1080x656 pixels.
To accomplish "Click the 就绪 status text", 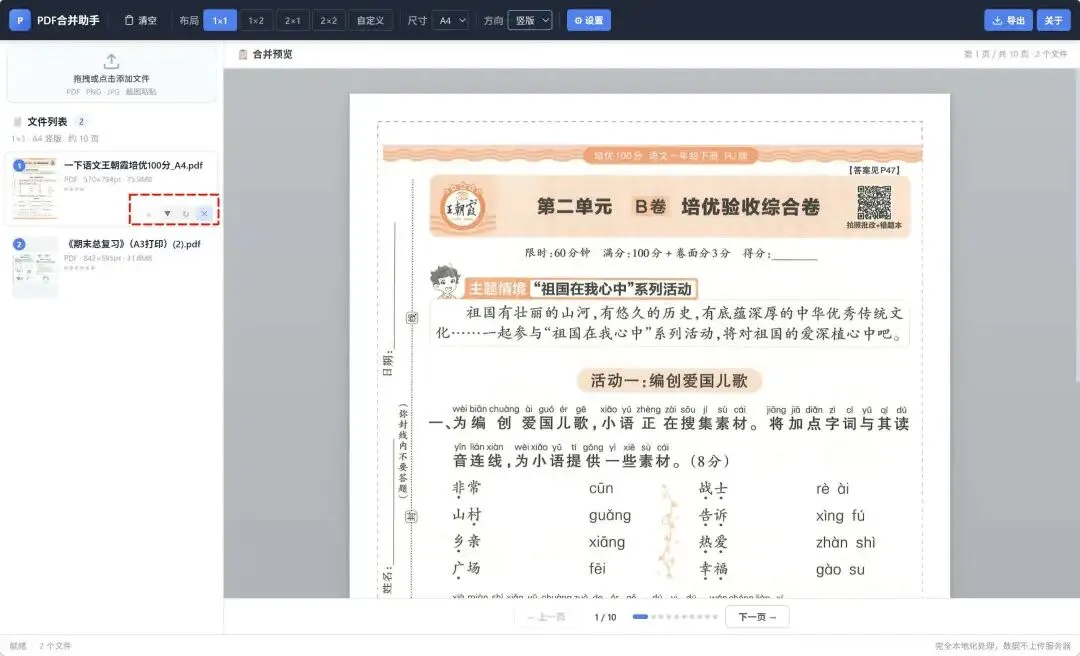I will [x=18, y=646].
